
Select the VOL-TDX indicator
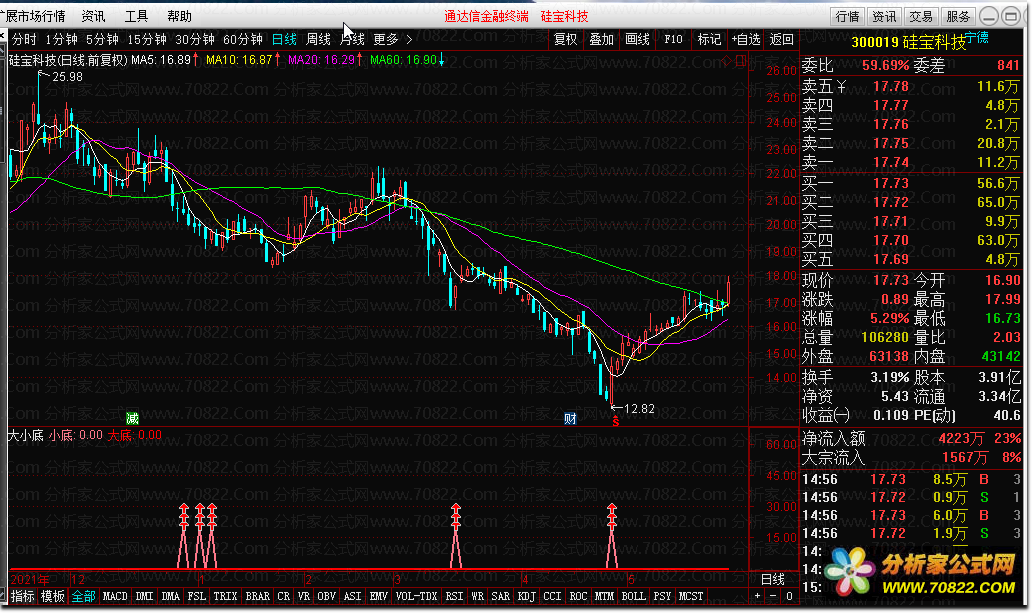416,596
